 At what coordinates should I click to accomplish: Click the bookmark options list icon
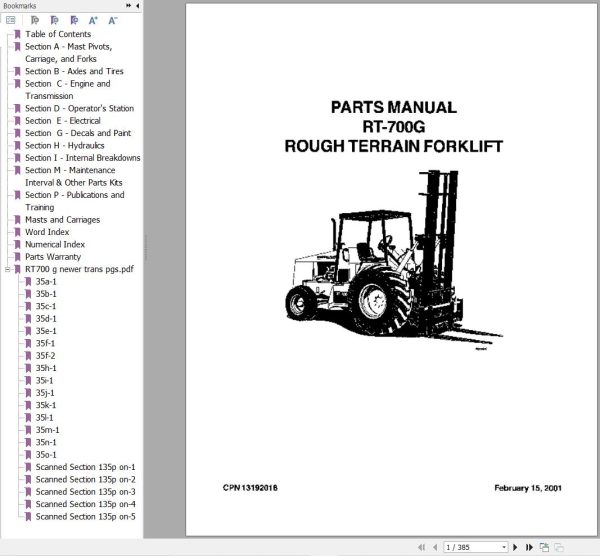11,20
